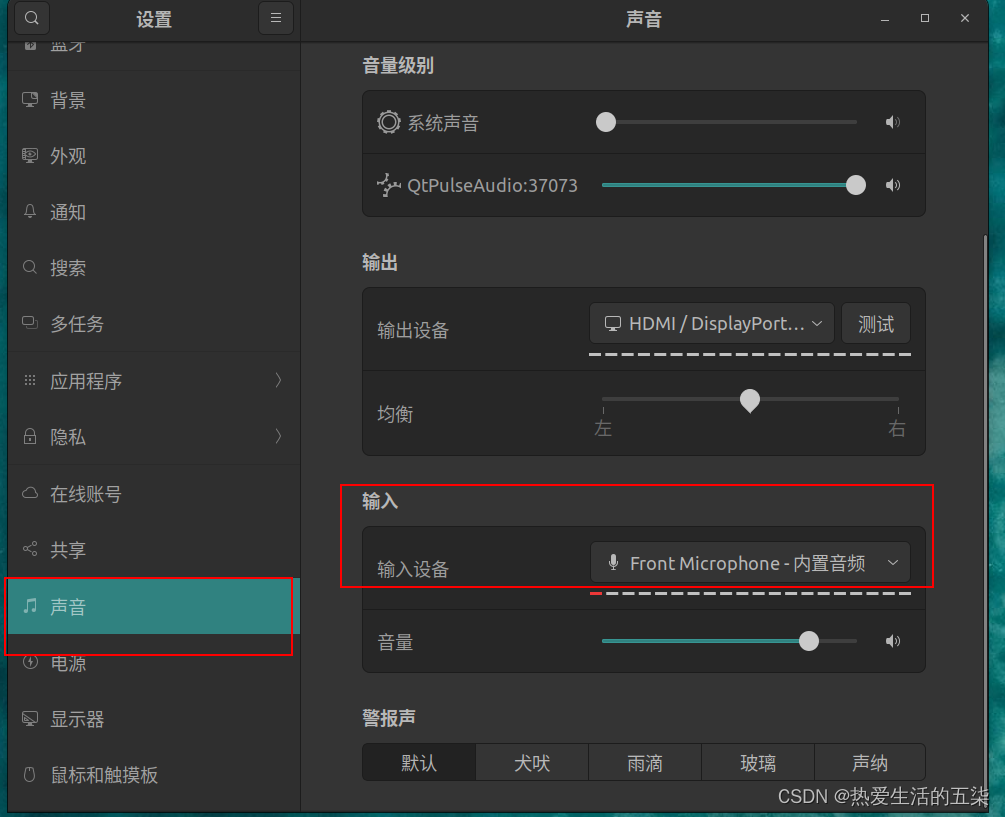Select the Glass (玻璃) alert sound
The height and width of the screenshot is (817, 1005).
[x=758, y=763]
